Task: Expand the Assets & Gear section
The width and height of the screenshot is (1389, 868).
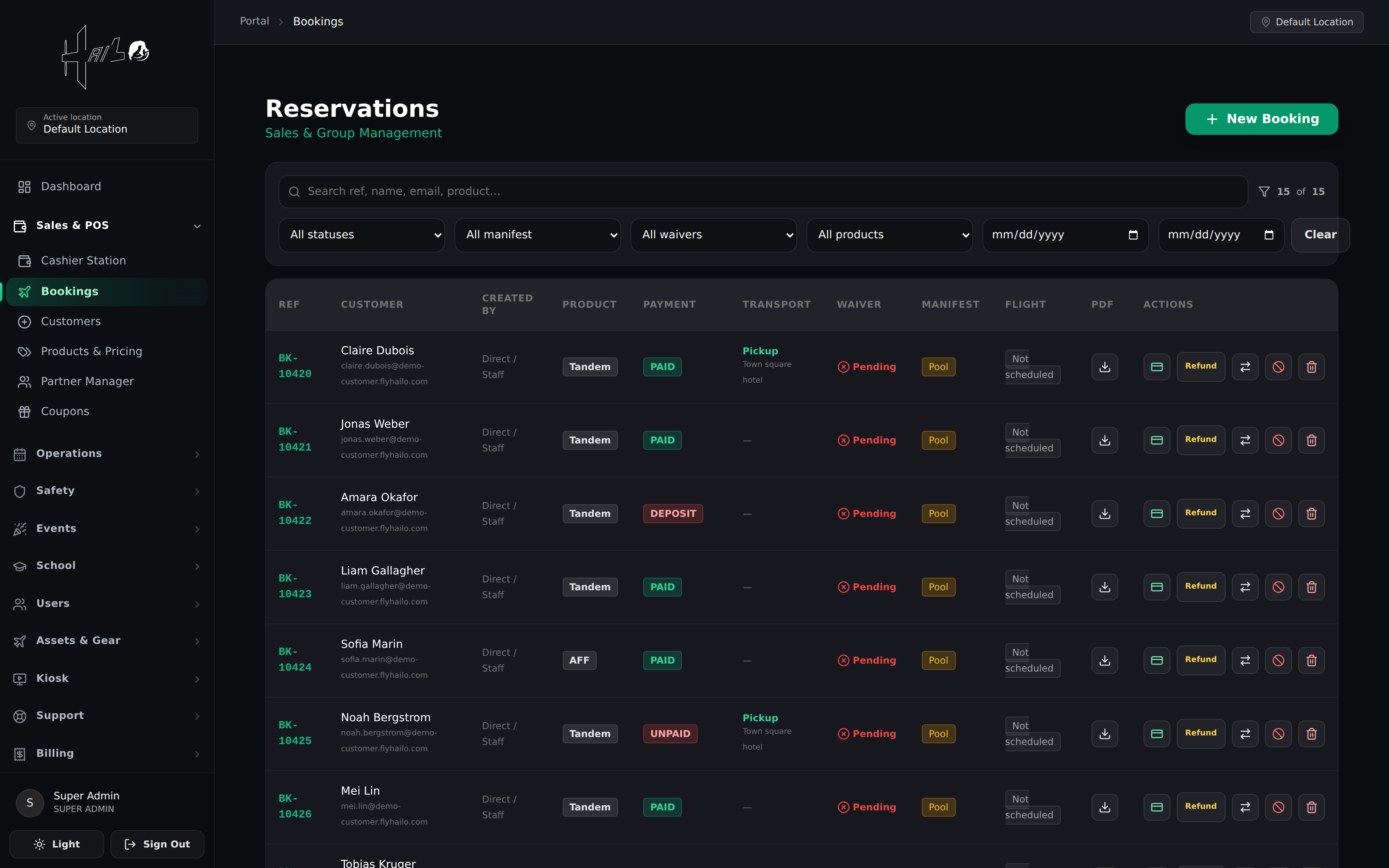Action: [107, 641]
